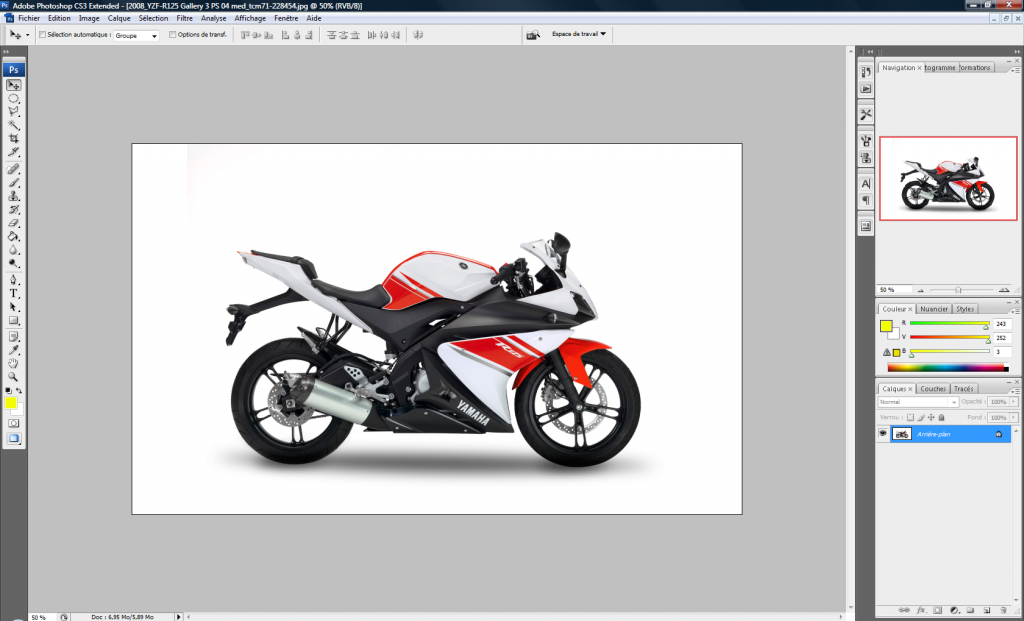The image size is (1024, 621).
Task: Select the Zoom tool
Action: point(13,377)
